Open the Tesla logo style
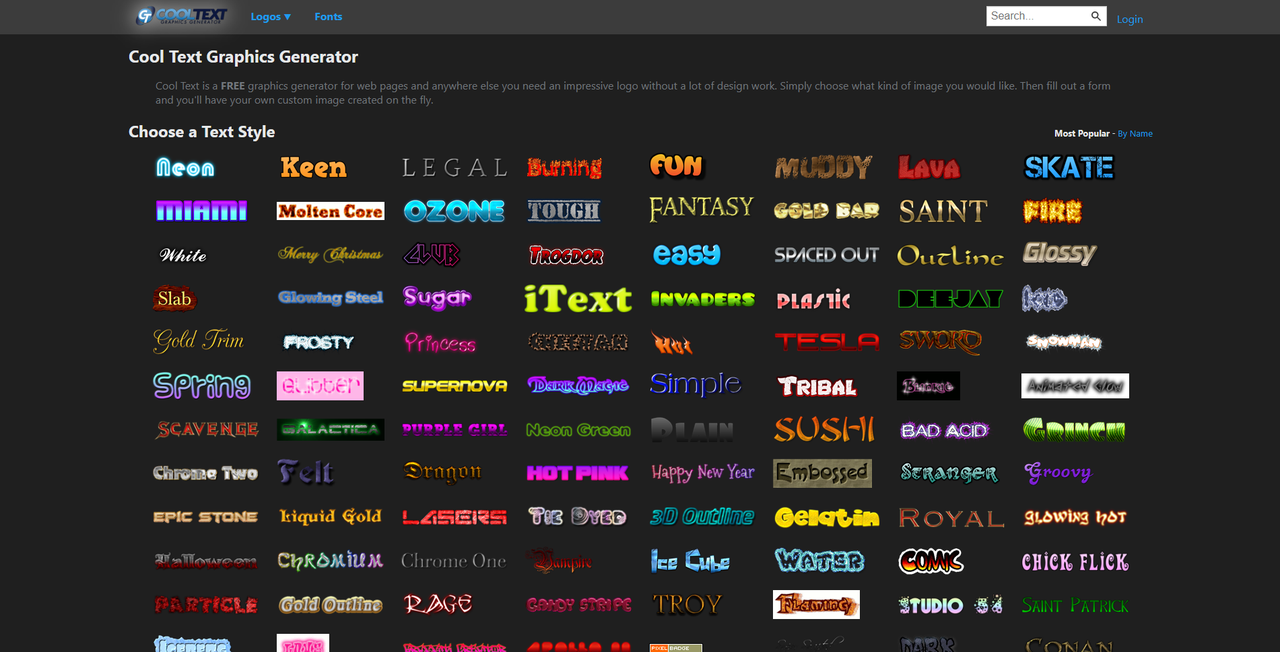The width and height of the screenshot is (1280, 652). coord(827,342)
